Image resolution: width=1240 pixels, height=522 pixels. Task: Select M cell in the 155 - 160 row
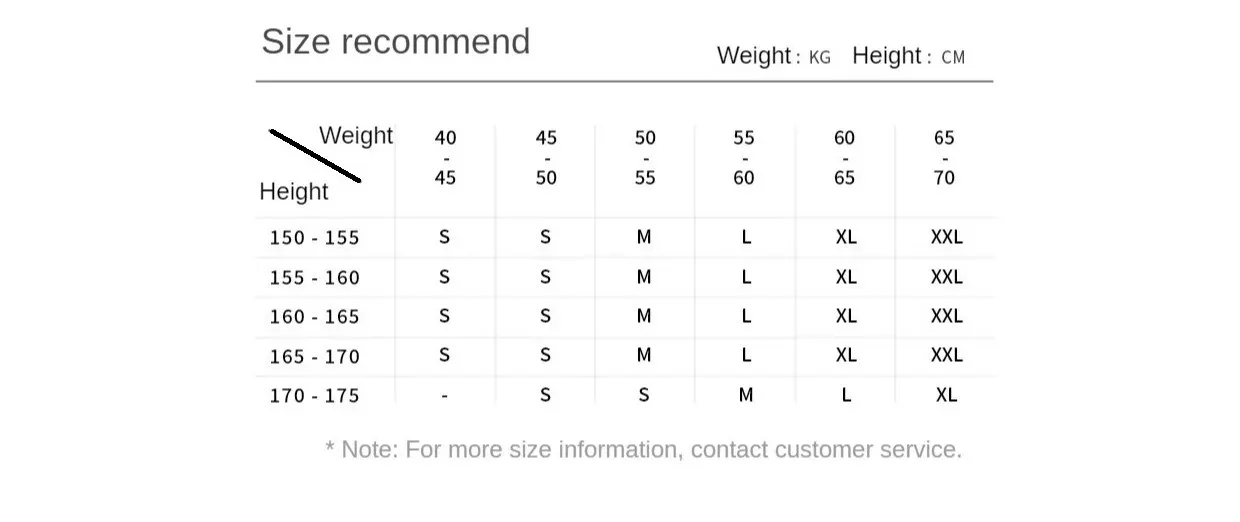pyautogui.click(x=644, y=277)
